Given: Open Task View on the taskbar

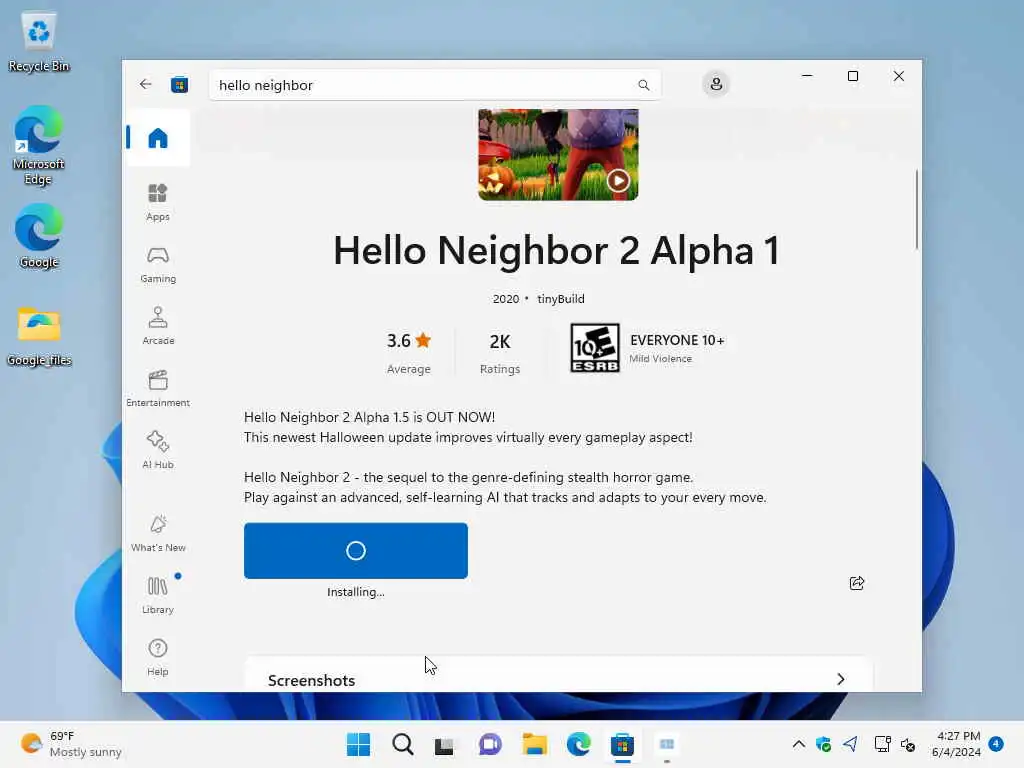Looking at the screenshot, I should point(445,744).
